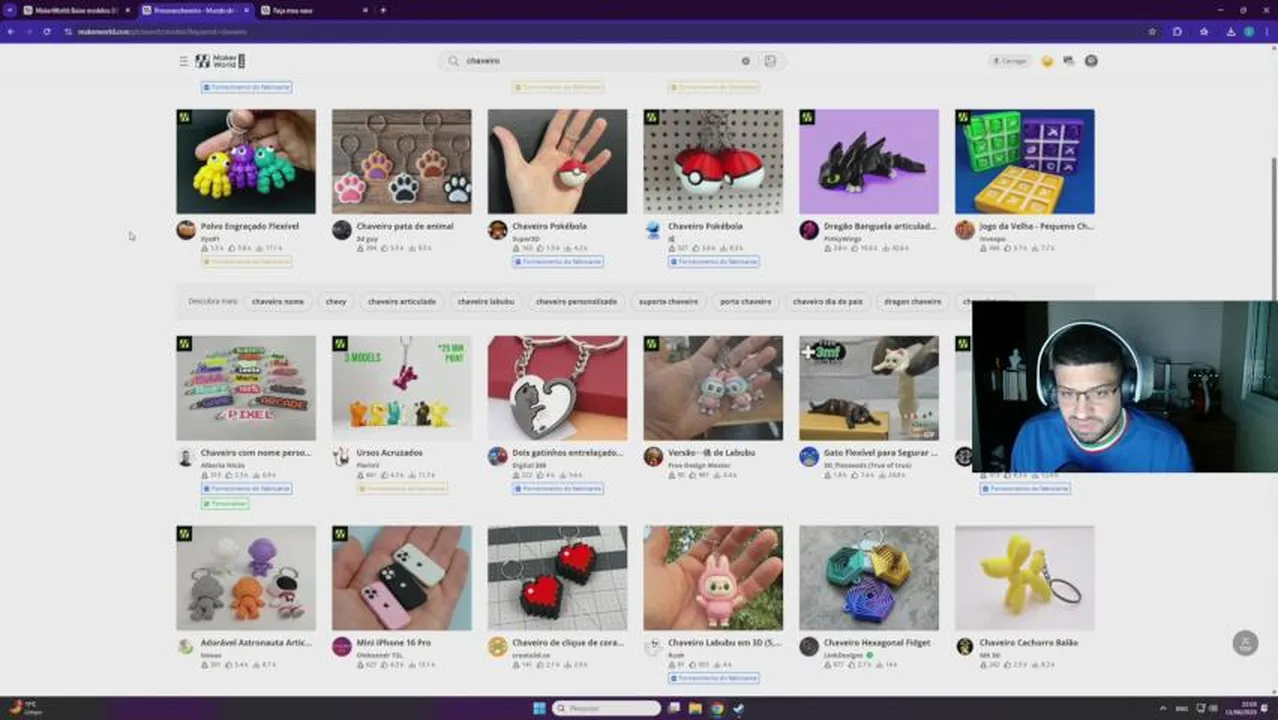
Task: Select 'chaveiro labubu' suggestion chip
Action: [x=486, y=301]
